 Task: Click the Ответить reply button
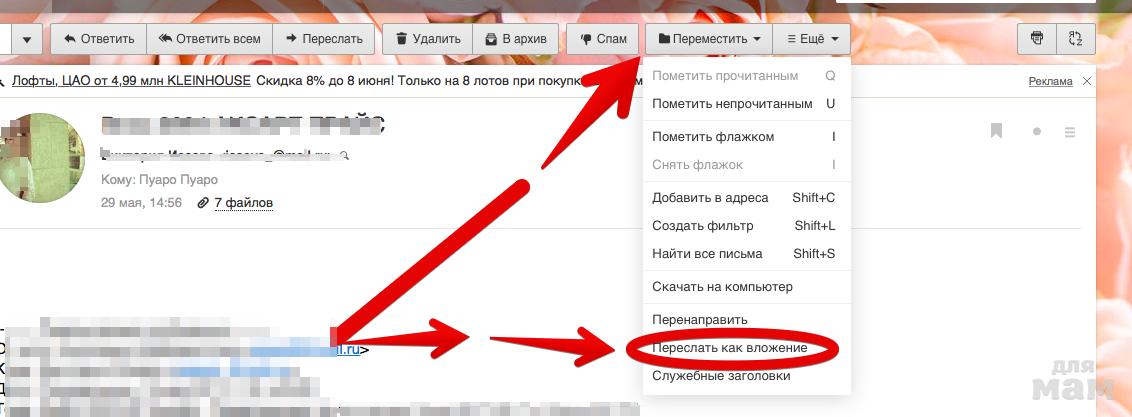[x=98, y=39]
